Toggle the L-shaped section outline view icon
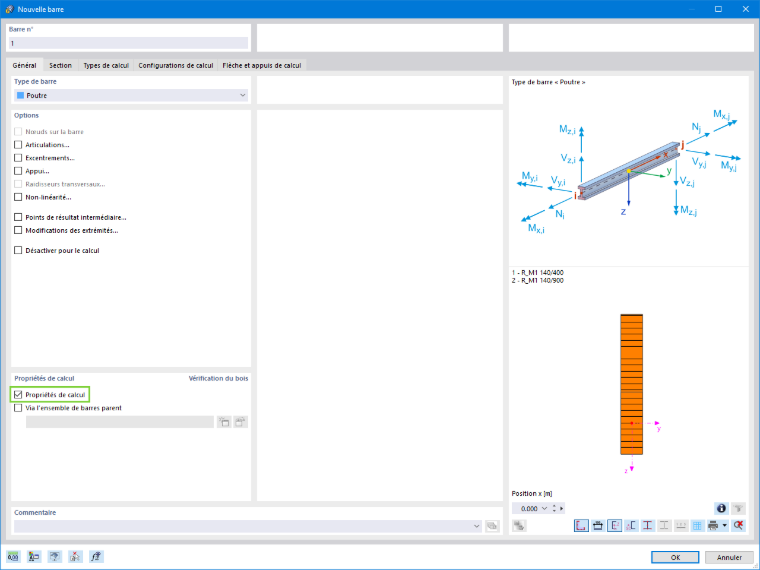 coord(581,525)
